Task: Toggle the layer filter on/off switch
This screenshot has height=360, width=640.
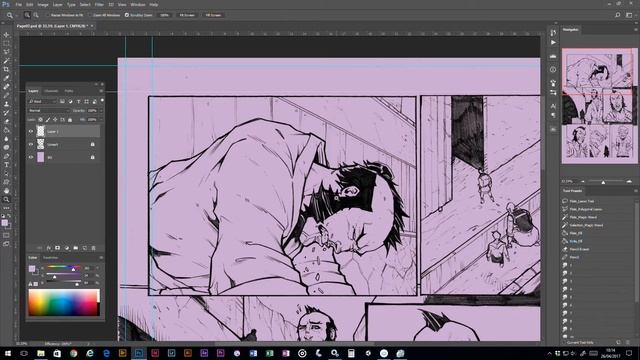Action: pyautogui.click(x=102, y=100)
